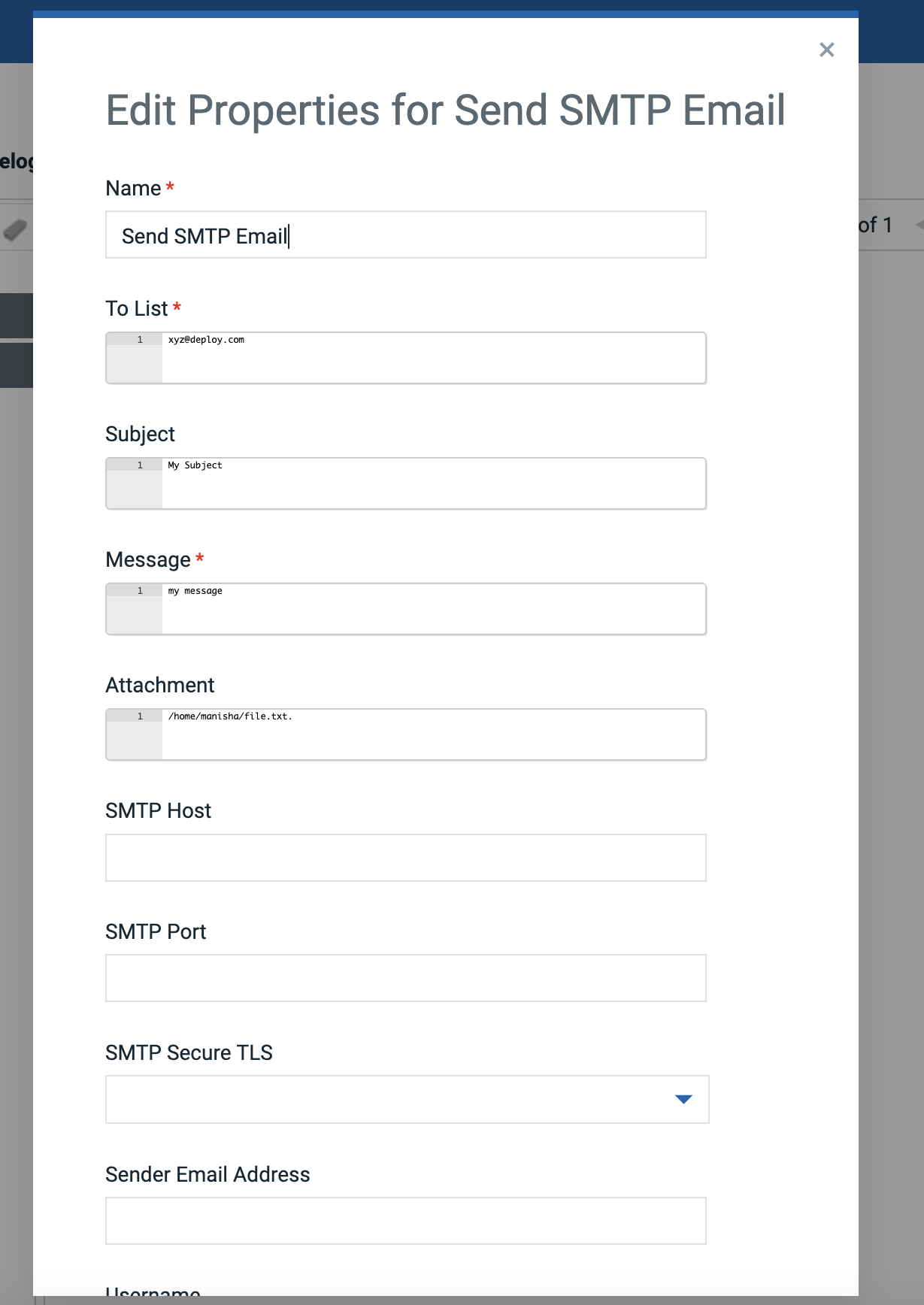Close the Edit Properties dialog

point(826,50)
